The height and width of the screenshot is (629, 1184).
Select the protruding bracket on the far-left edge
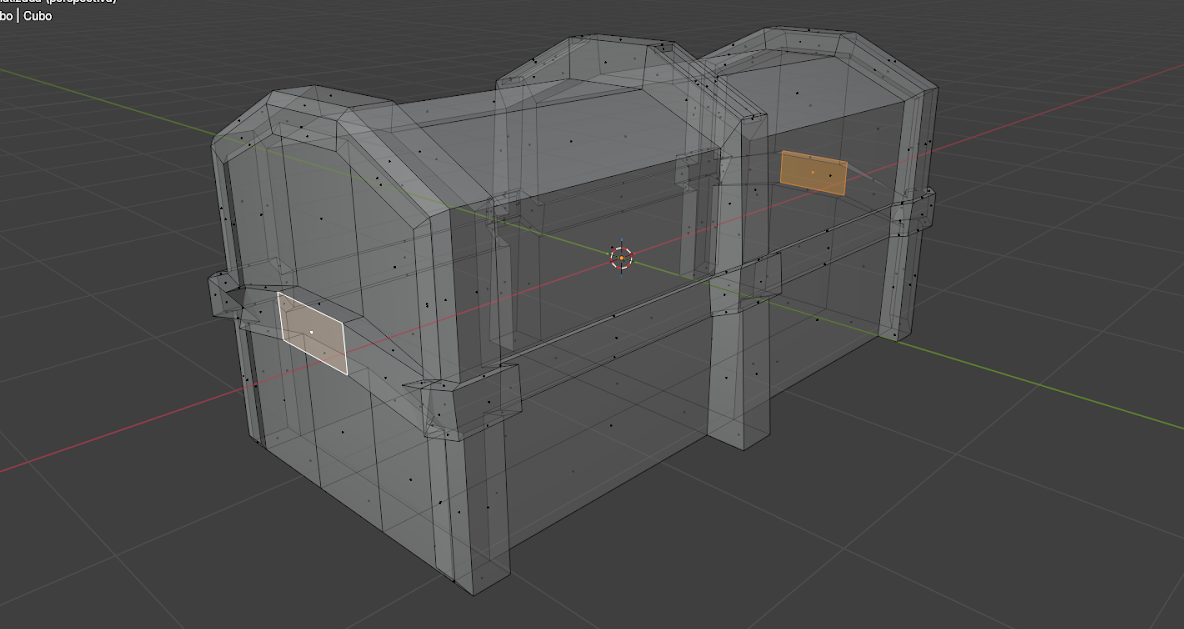222,296
